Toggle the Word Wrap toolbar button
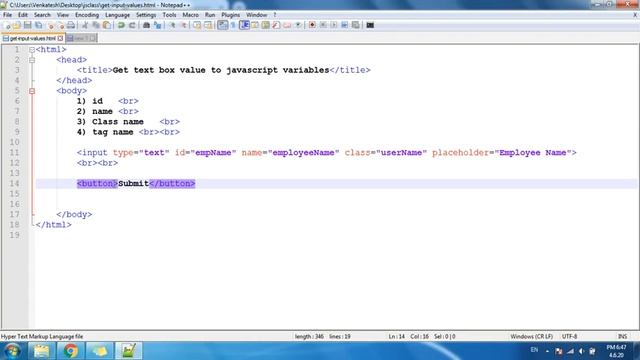Screen dimensions: 640x360 (x=222, y=25)
